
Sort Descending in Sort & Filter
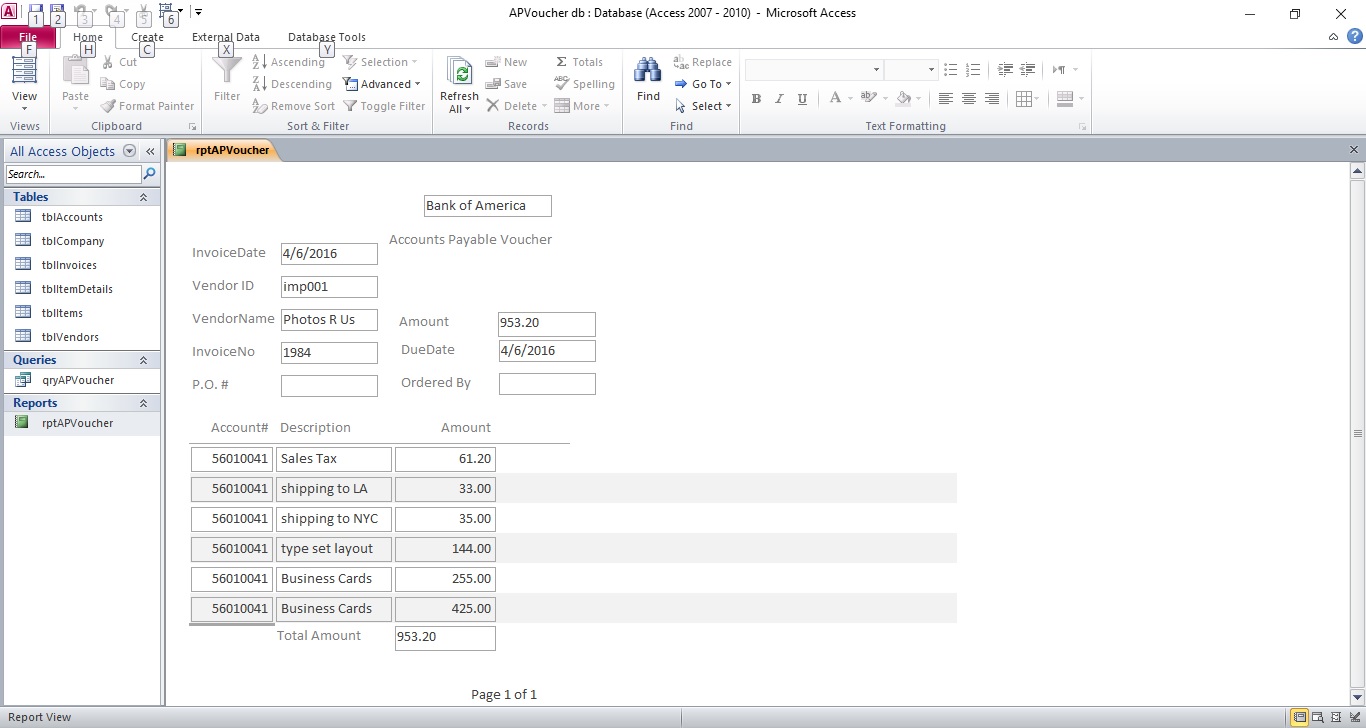click(x=292, y=84)
